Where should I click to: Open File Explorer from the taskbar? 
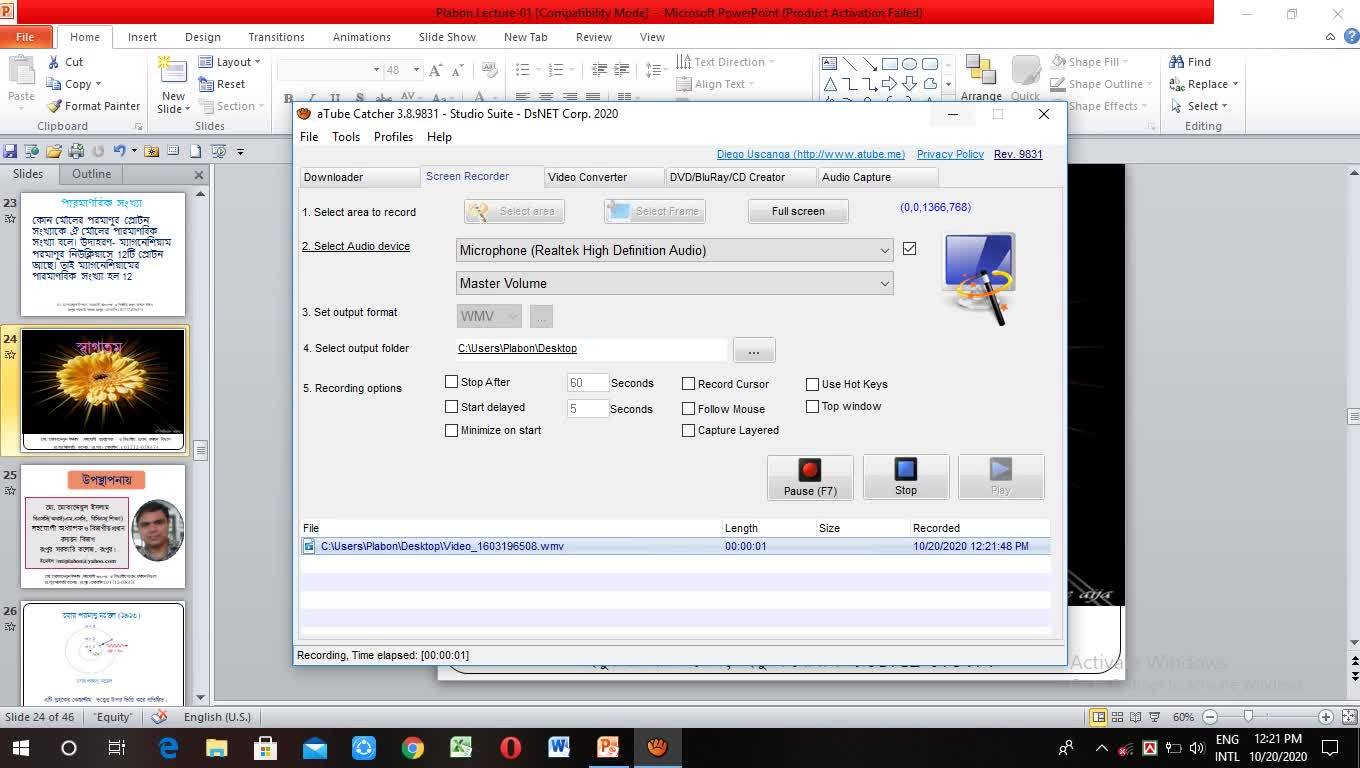click(217, 747)
